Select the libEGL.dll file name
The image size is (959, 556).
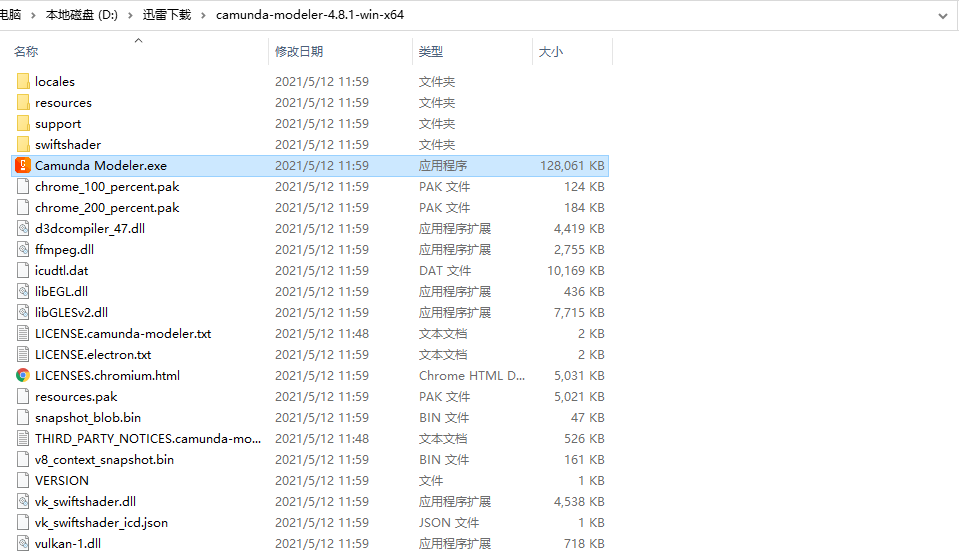coord(61,291)
